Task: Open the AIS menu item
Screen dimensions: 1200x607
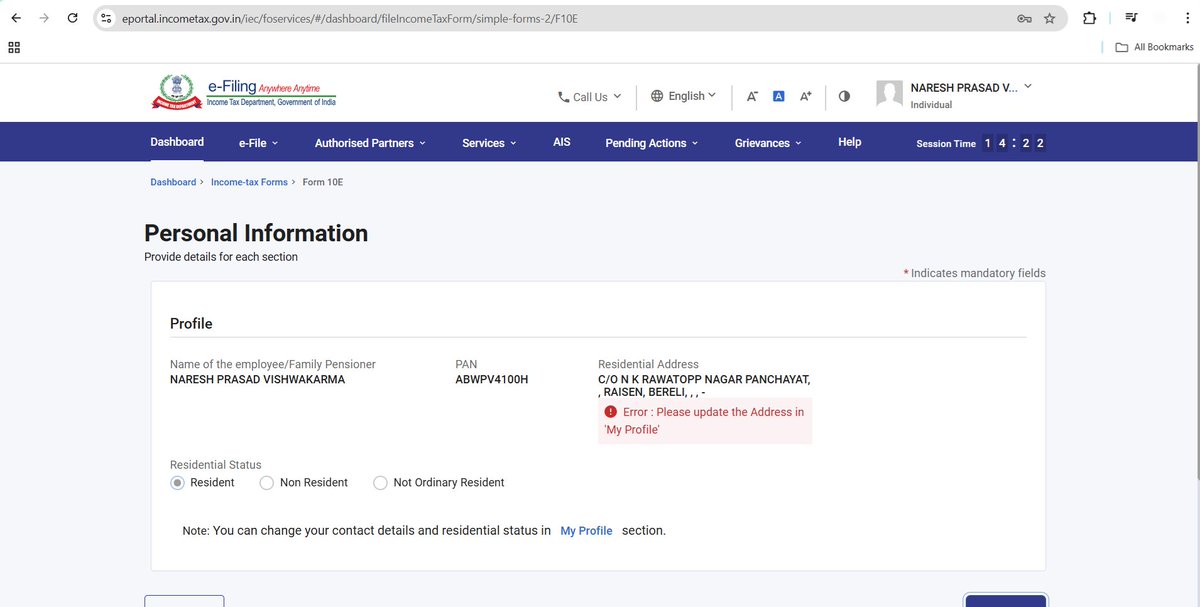Action: coord(562,142)
